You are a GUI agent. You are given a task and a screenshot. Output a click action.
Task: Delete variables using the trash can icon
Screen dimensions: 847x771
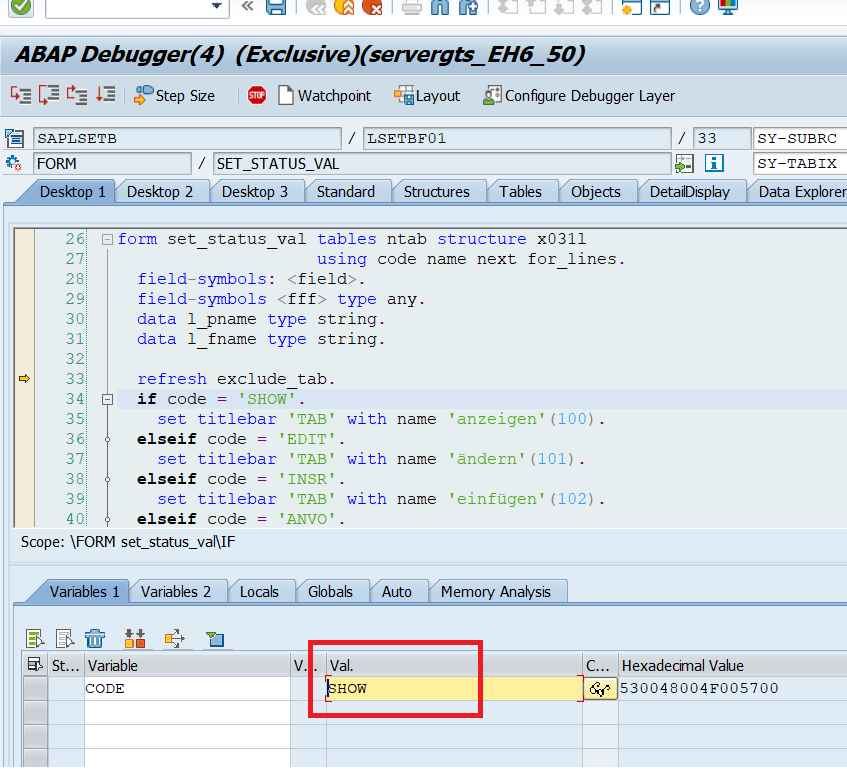click(95, 638)
